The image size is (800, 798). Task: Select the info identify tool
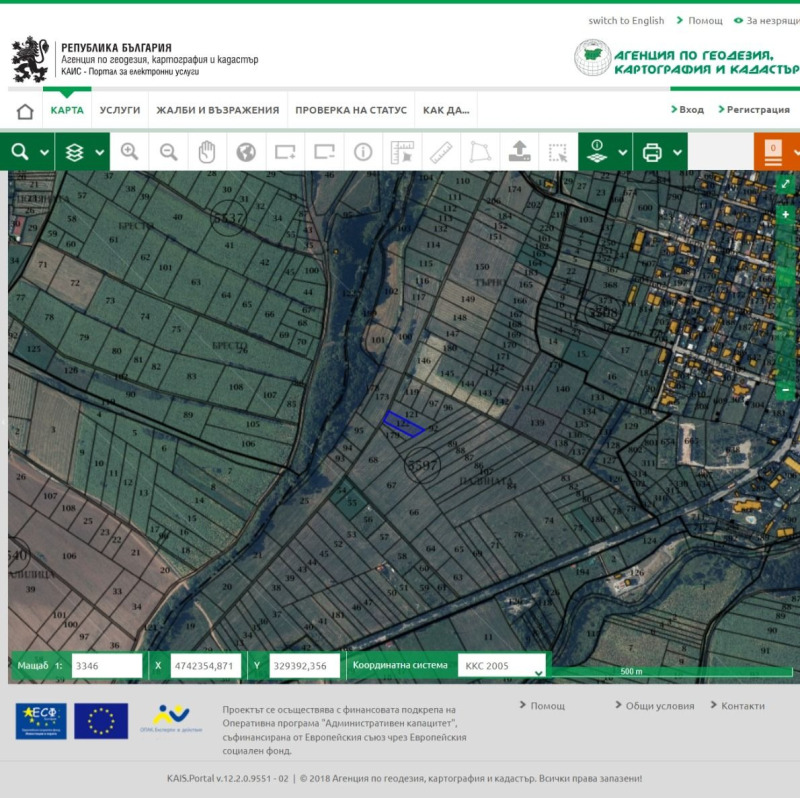coord(363,152)
